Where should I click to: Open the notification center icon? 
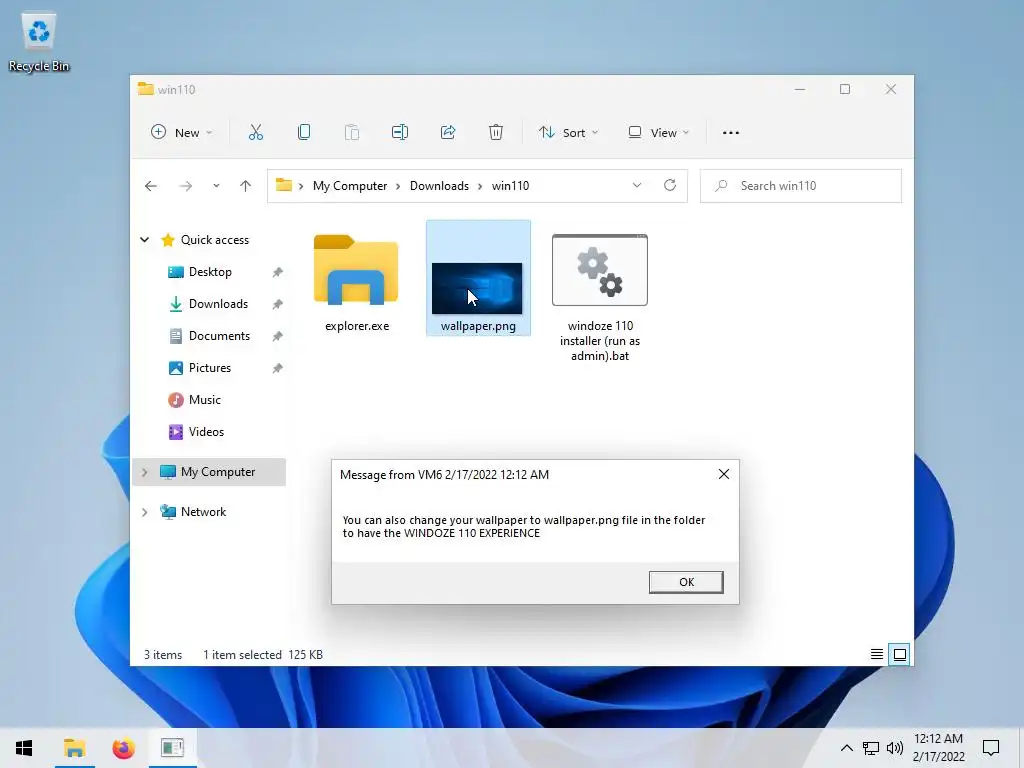click(991, 748)
